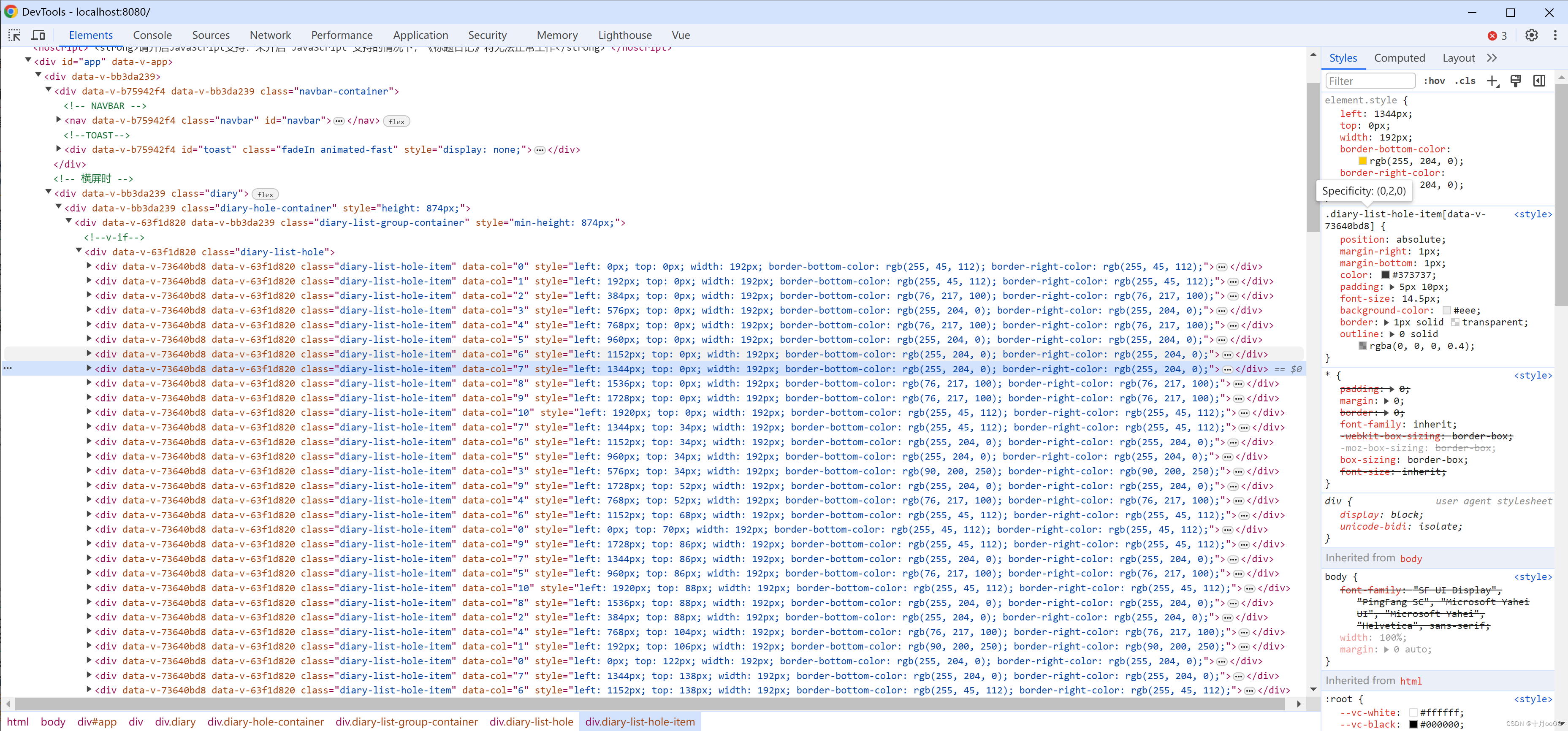
Task: Select body in the breadcrumb bar
Action: pos(53,721)
